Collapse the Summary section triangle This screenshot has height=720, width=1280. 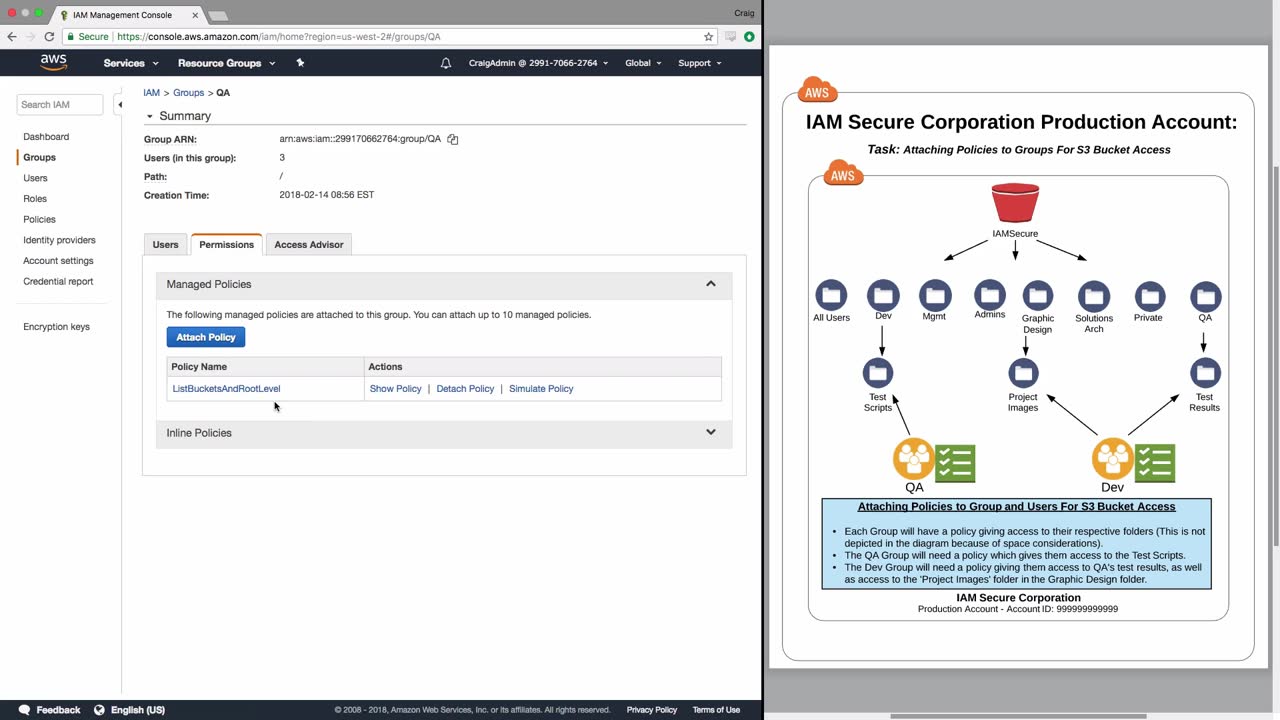[x=150, y=116]
